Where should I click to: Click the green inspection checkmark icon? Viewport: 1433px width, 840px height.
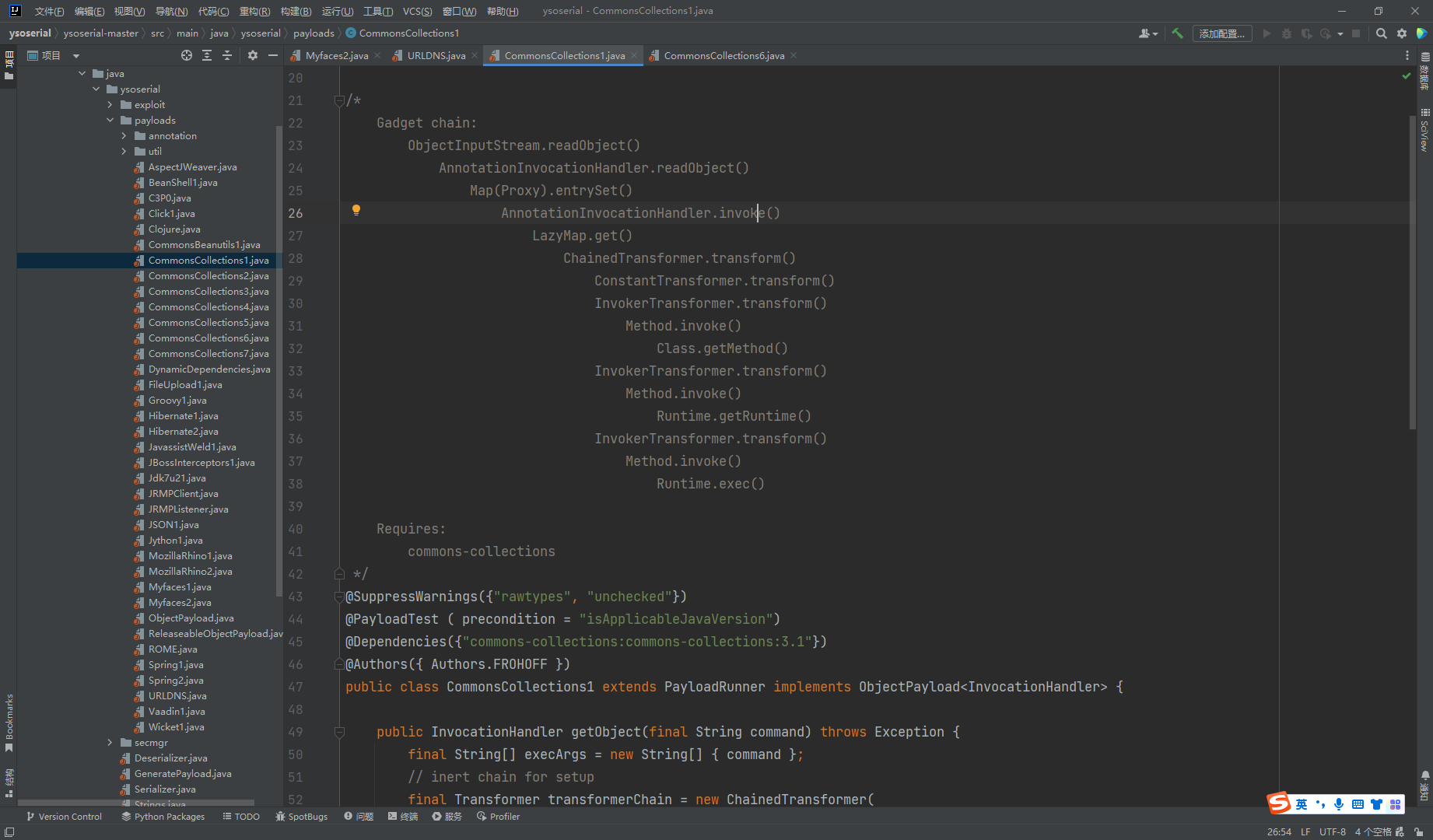(x=1407, y=76)
